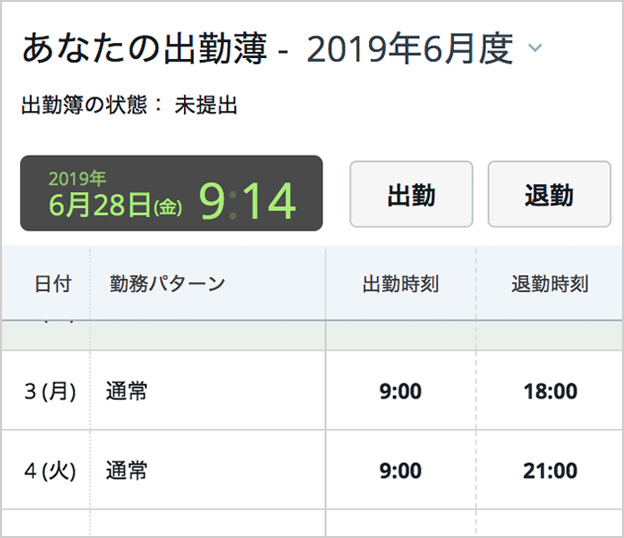Viewport: 624px width, 538px height.
Task: Edit the 9:00 start time on 3 (月)
Action: pos(400,391)
